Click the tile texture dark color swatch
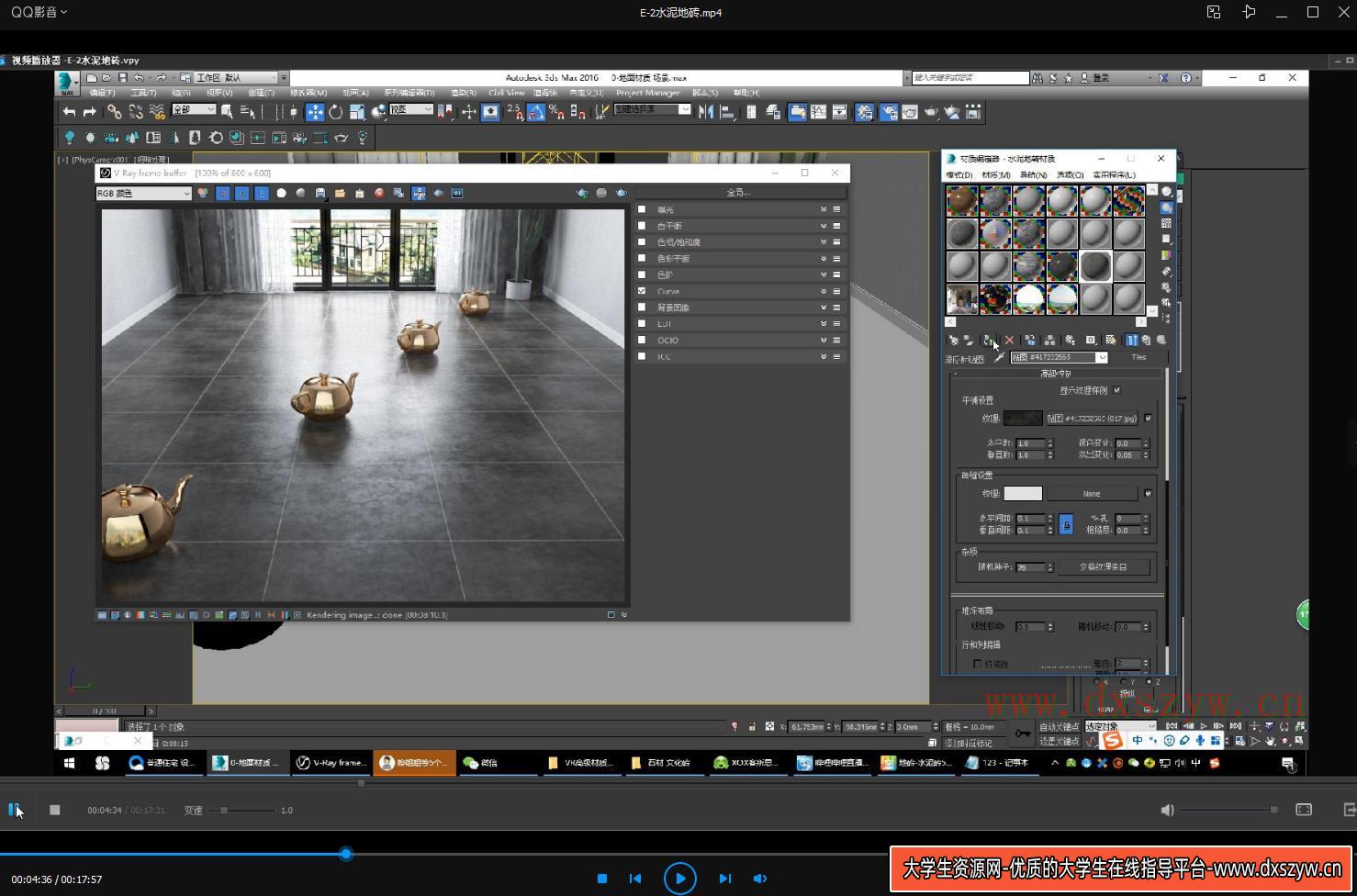1357x896 pixels. click(x=1023, y=419)
